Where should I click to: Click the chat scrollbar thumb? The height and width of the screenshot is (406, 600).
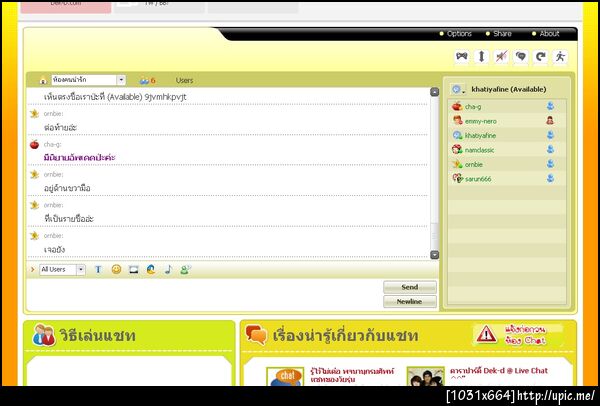[434, 236]
